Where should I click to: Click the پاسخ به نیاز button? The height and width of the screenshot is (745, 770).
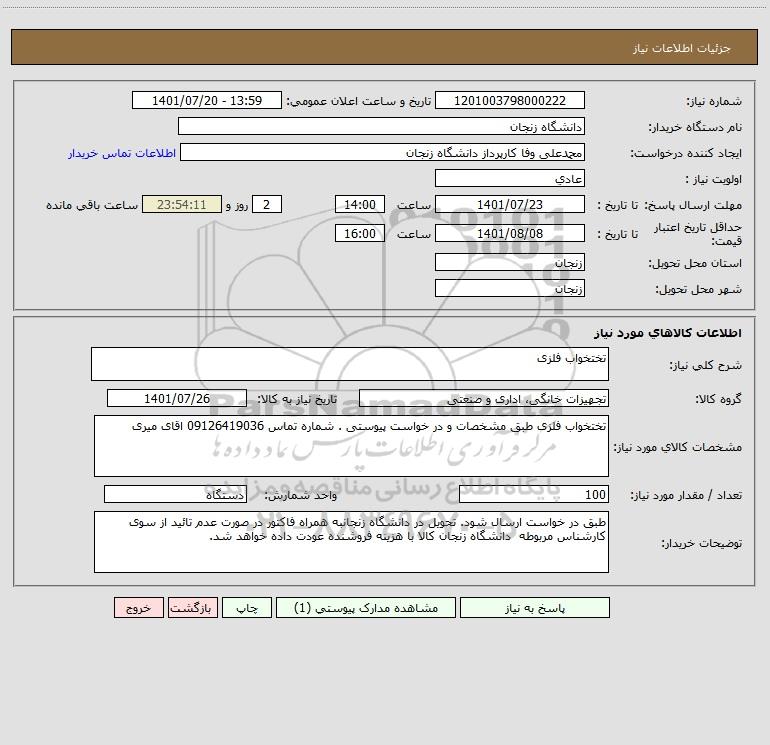(535, 607)
